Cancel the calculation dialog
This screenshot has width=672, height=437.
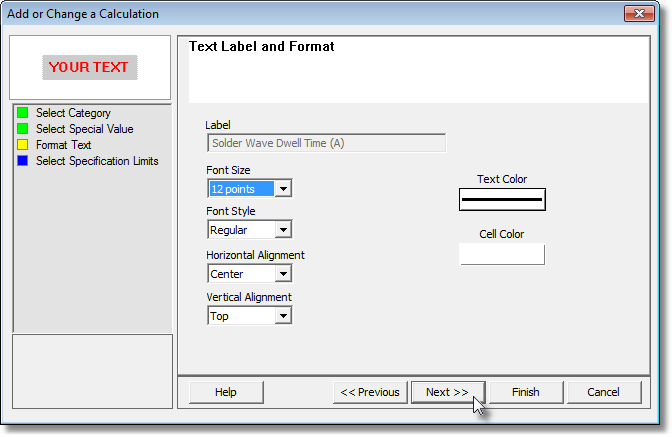[x=604, y=392]
